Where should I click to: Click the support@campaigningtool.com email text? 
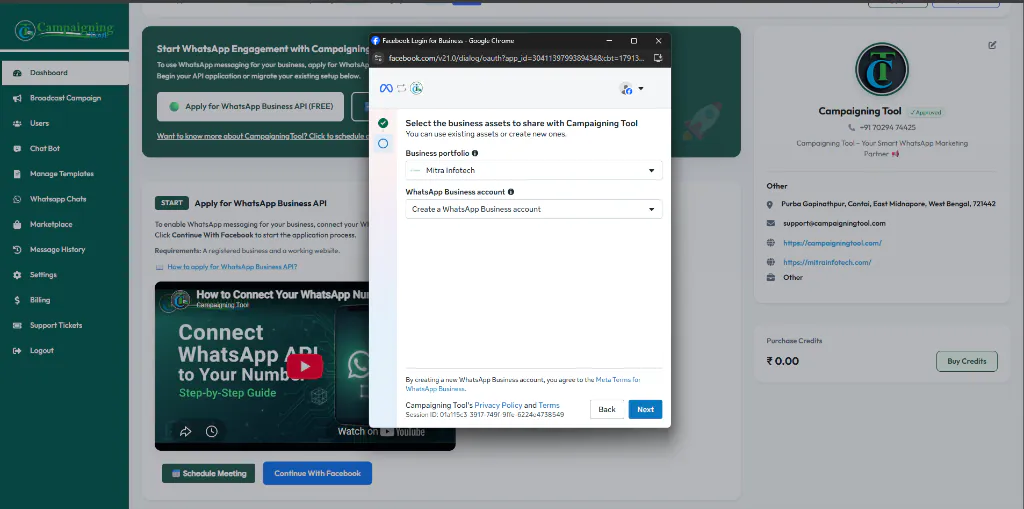click(x=835, y=223)
